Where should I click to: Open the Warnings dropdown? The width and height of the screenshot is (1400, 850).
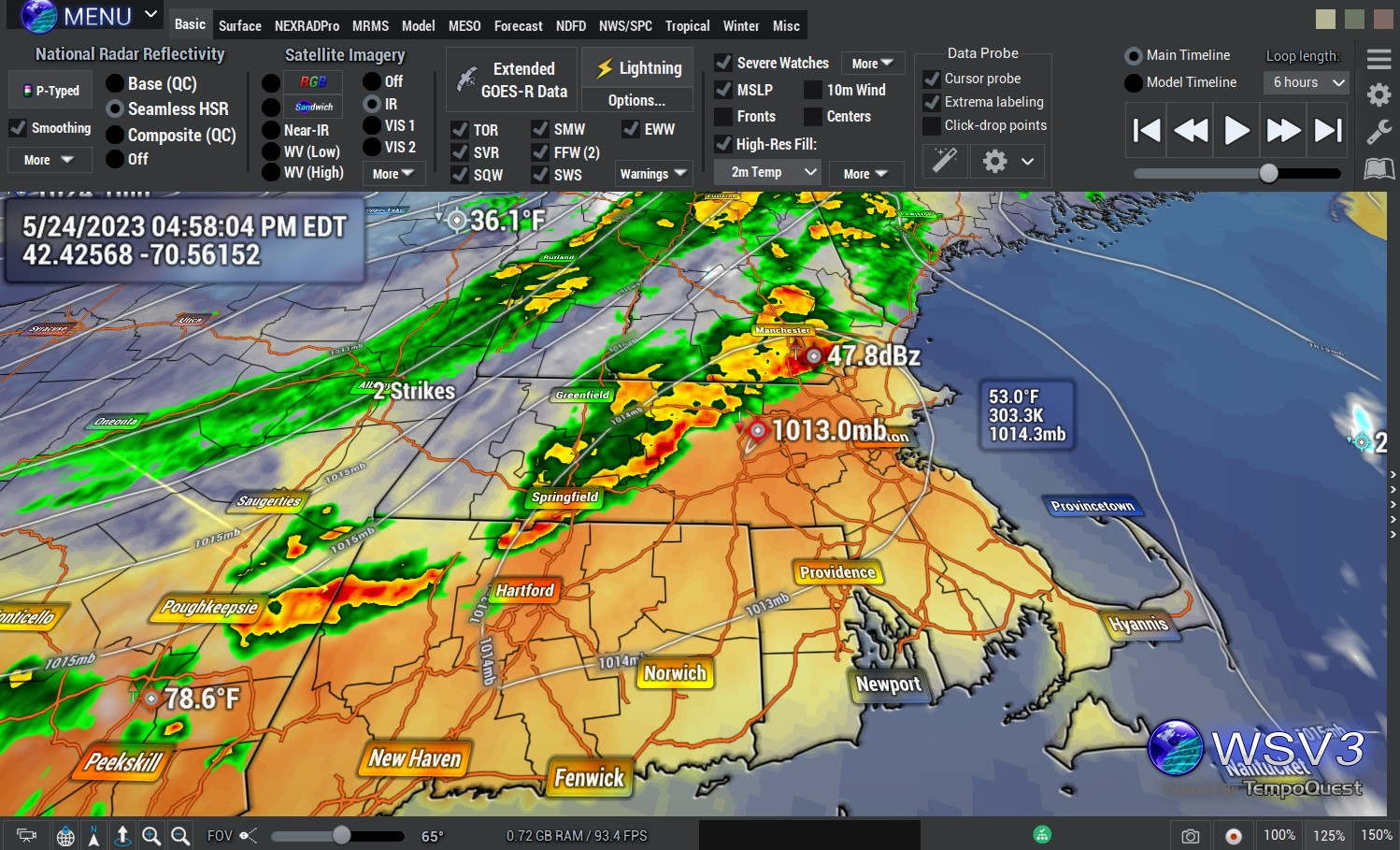tap(652, 173)
